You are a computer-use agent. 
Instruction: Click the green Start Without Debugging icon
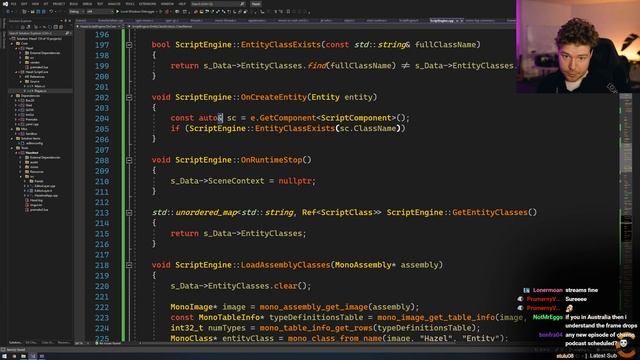pyautogui.click(x=161, y=11)
